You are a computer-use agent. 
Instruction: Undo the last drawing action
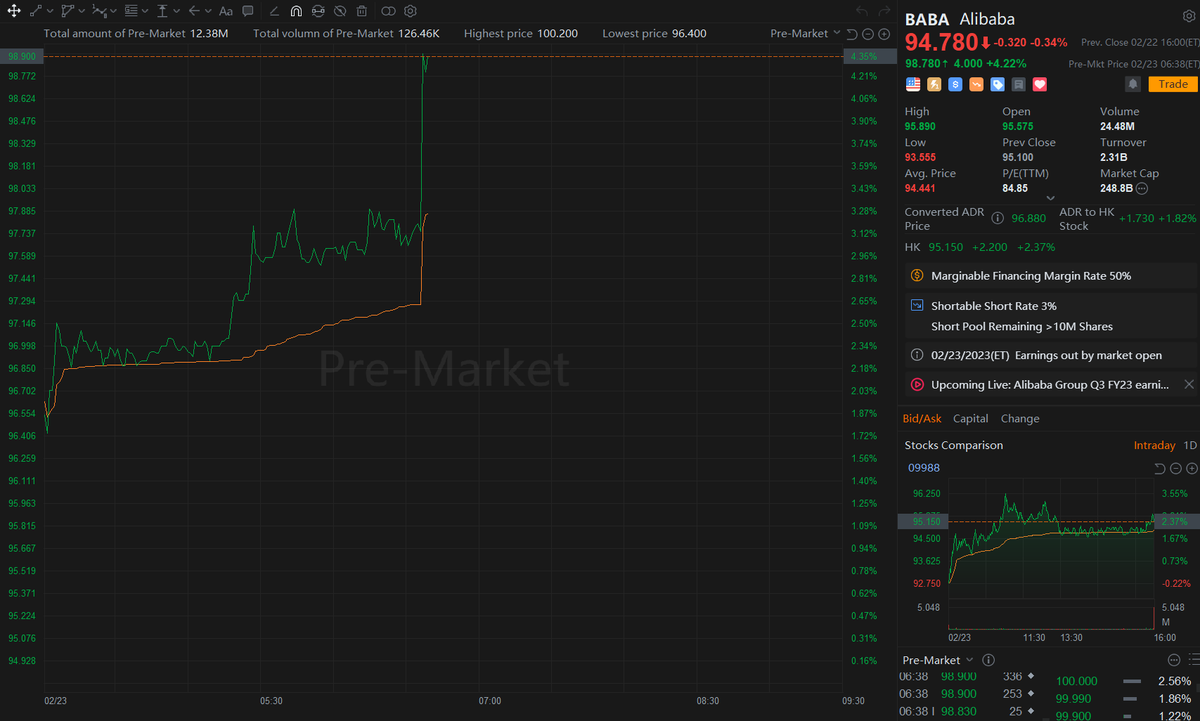click(863, 11)
